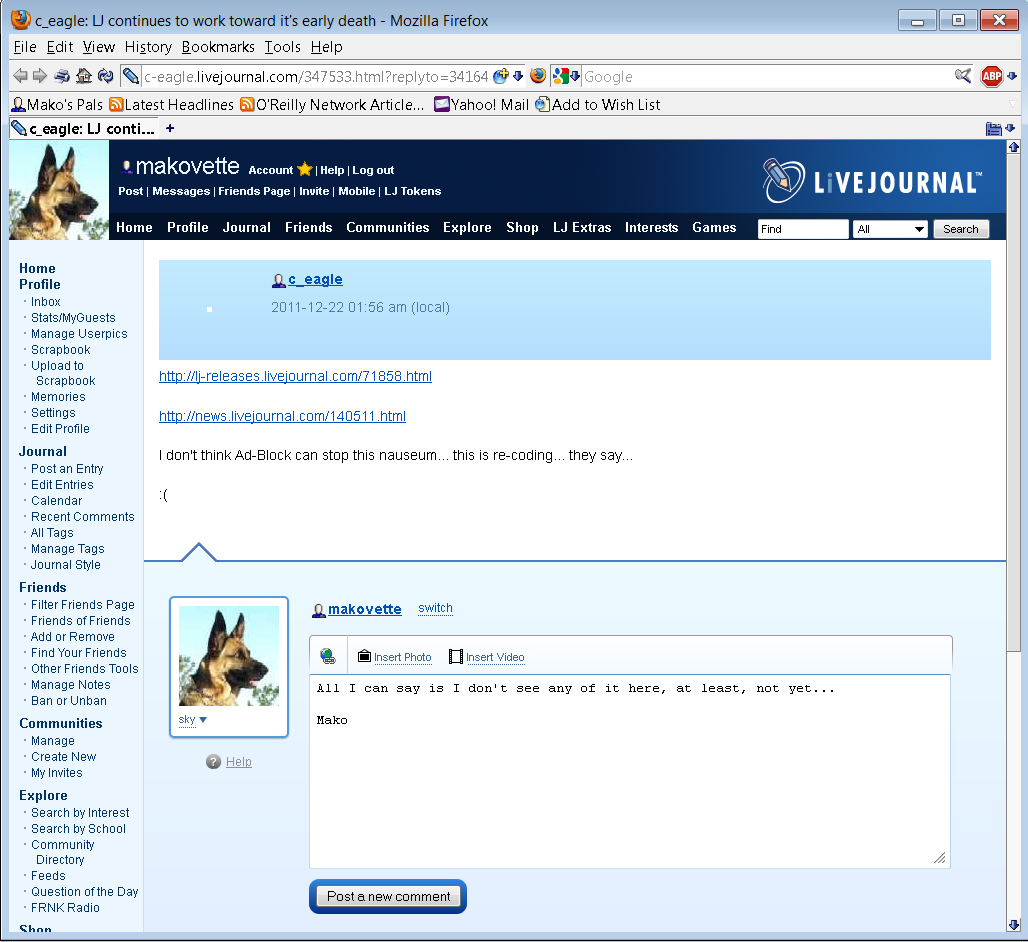Click inside the comment text area
Viewport: 1028px width, 942px height.
[629, 780]
